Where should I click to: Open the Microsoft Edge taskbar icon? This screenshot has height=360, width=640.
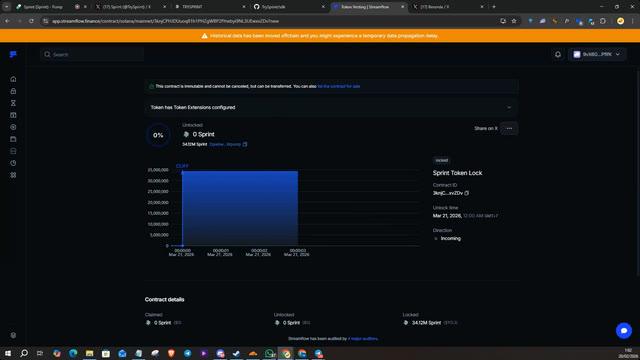click(73, 353)
